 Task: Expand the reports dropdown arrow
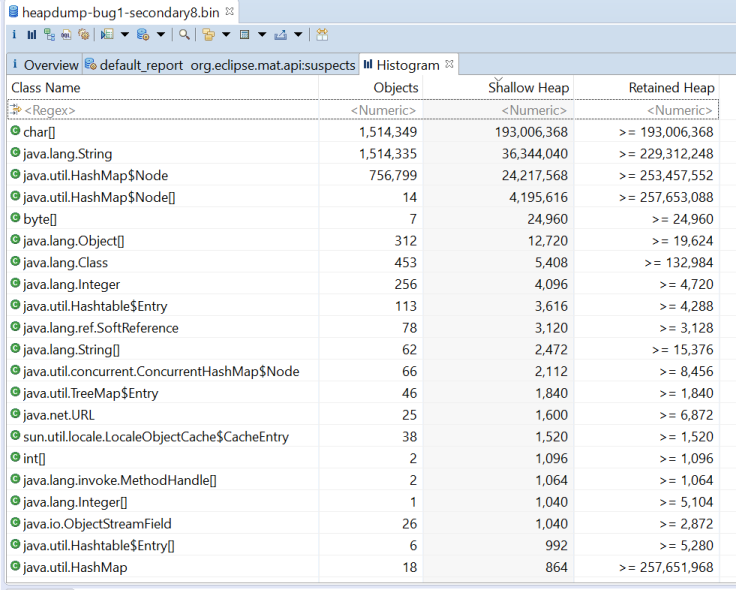coord(125,34)
